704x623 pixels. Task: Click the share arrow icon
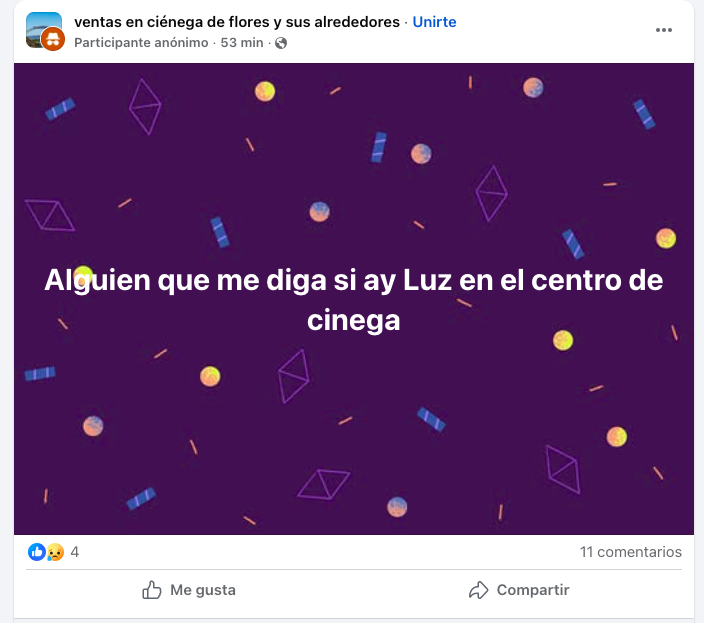(479, 590)
